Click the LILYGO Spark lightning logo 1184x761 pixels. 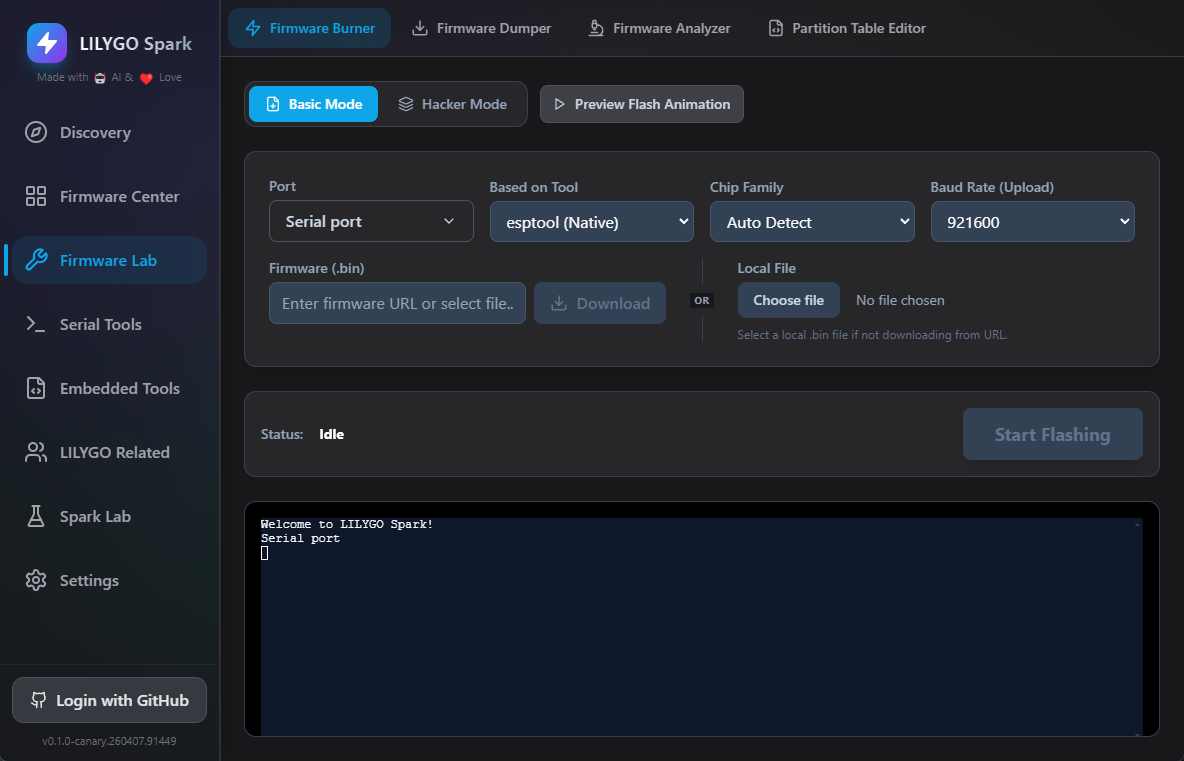coord(47,43)
